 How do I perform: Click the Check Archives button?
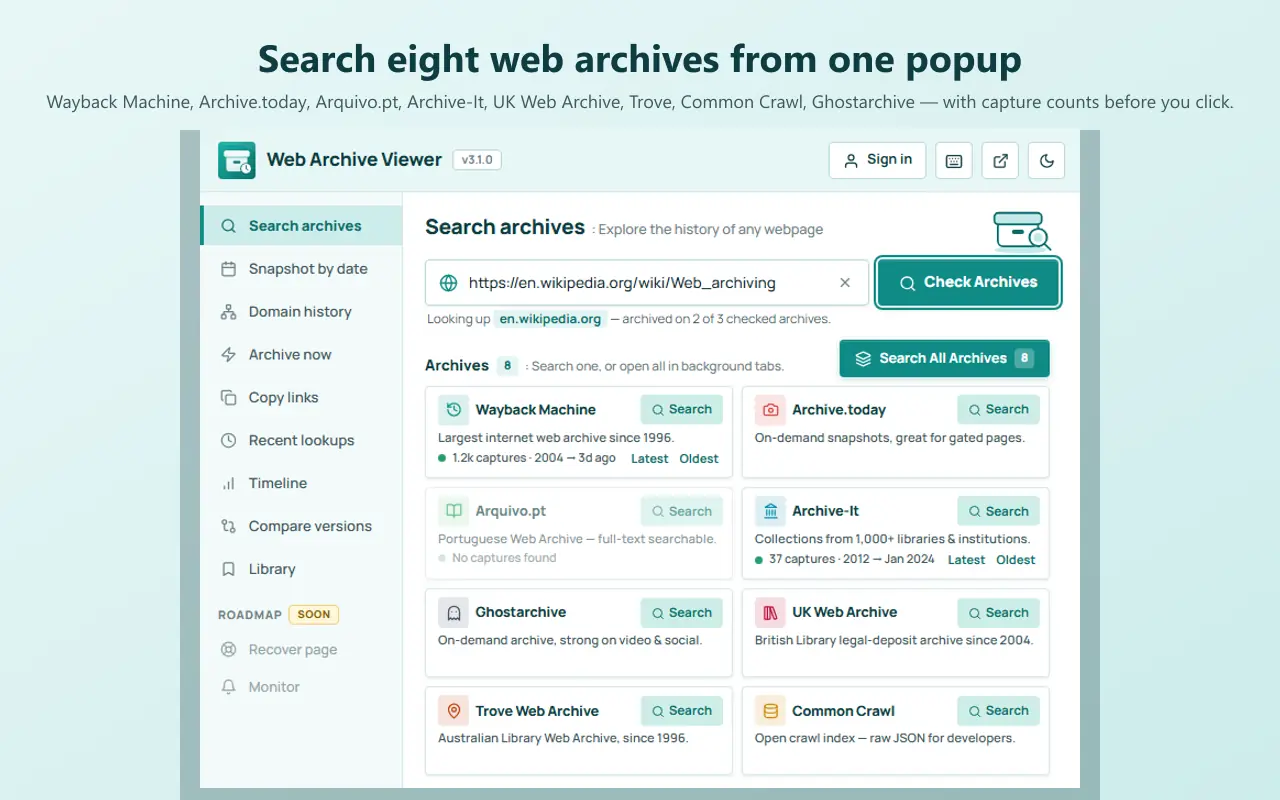(968, 283)
